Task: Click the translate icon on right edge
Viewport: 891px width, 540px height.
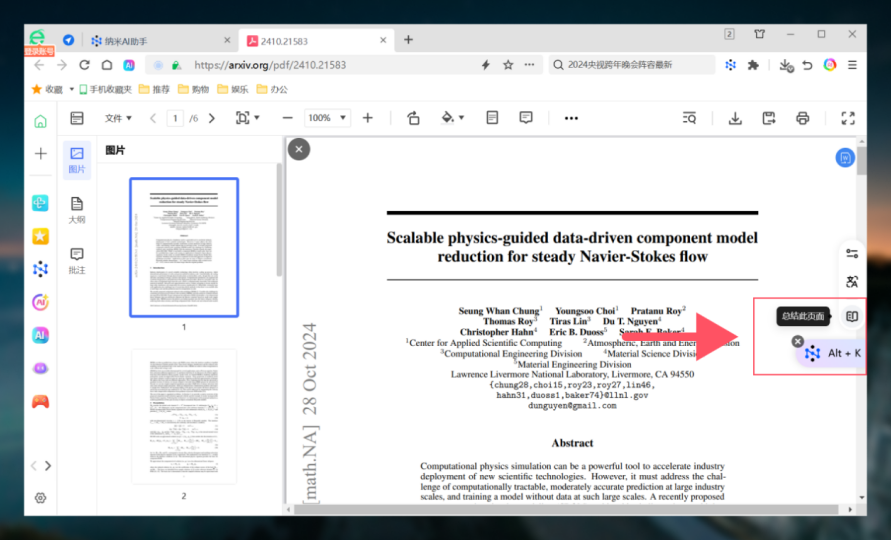Action: [851, 282]
